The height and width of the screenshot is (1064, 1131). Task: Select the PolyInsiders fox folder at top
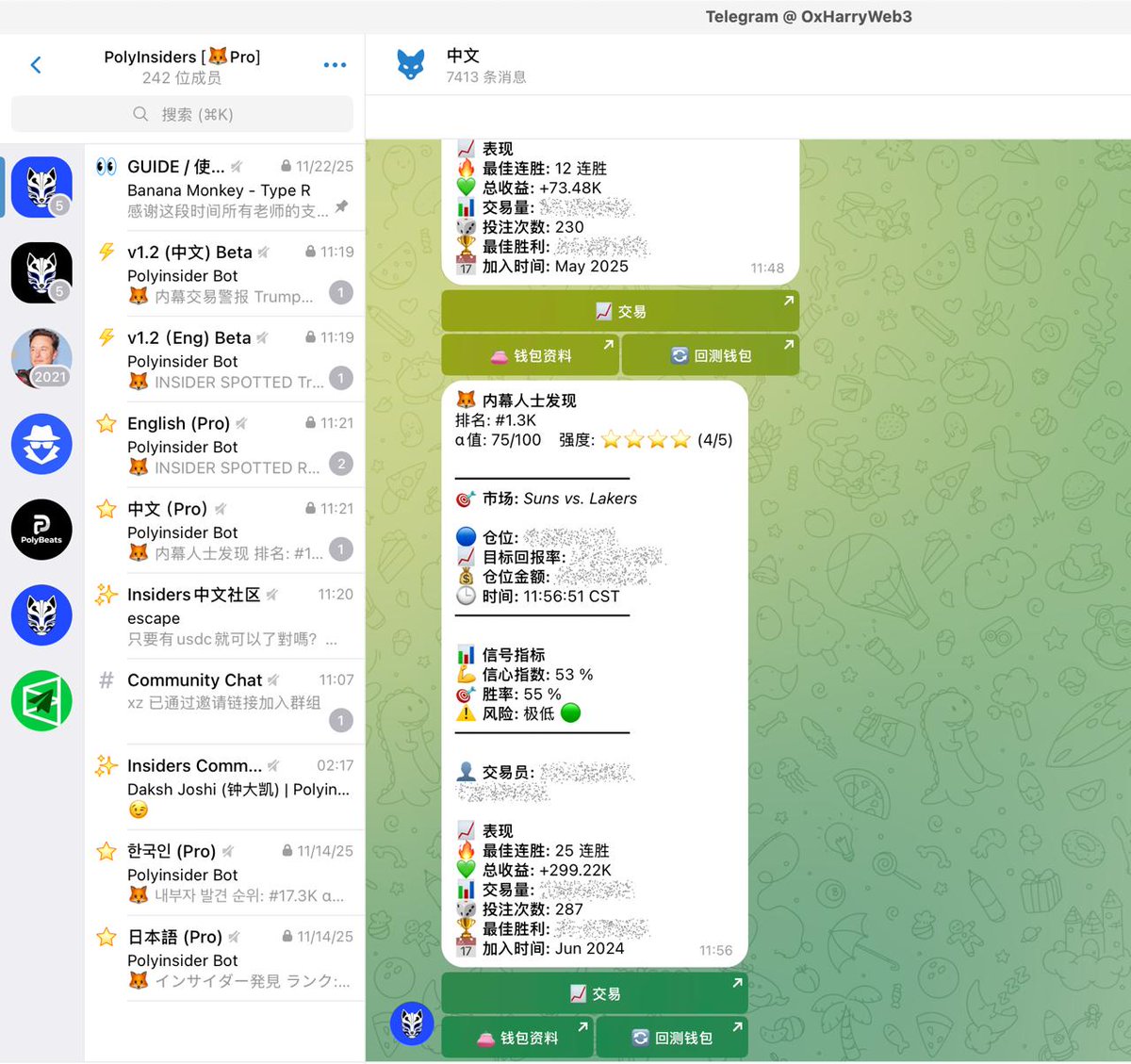(41, 188)
